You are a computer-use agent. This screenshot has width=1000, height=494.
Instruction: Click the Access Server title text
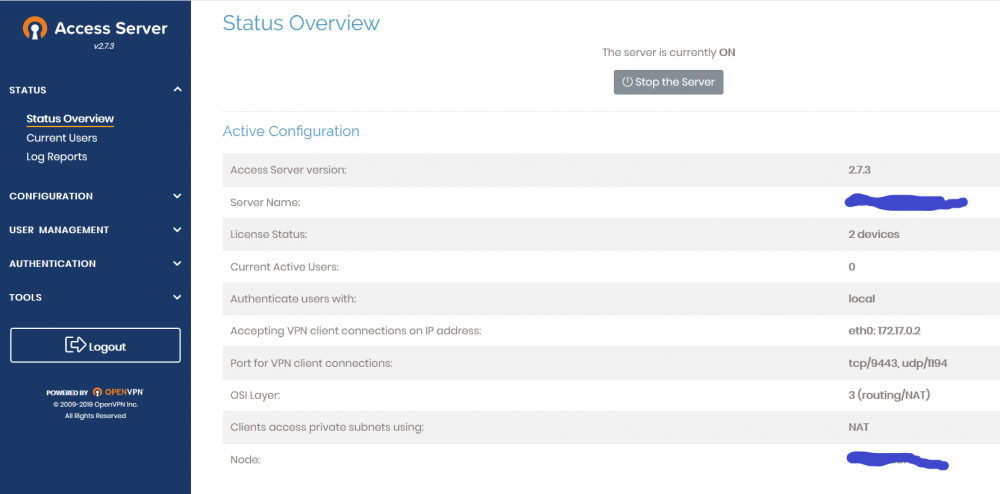point(111,29)
